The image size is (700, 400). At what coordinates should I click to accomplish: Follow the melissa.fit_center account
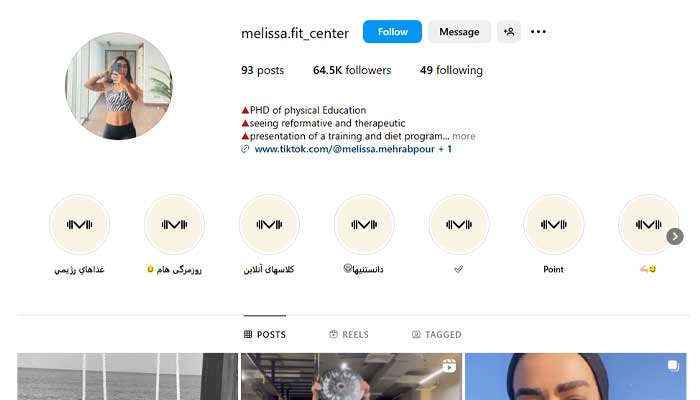coord(392,32)
